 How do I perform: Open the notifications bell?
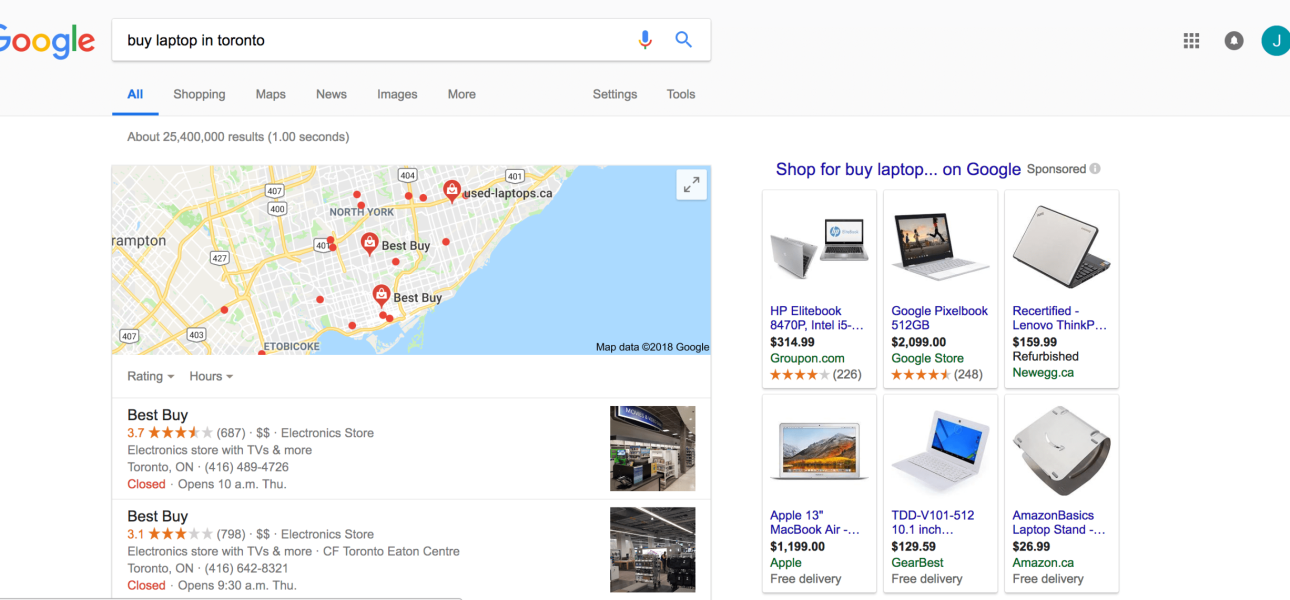[x=1234, y=41]
